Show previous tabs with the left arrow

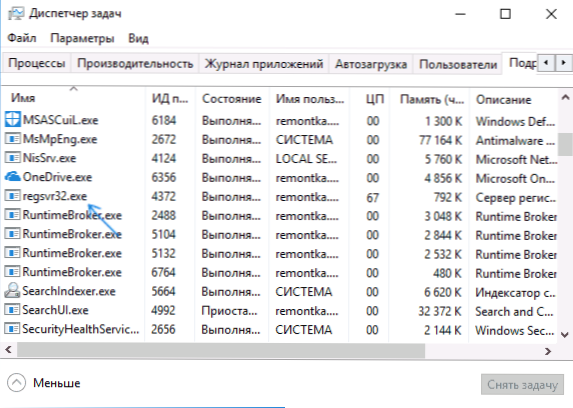(x=546, y=63)
